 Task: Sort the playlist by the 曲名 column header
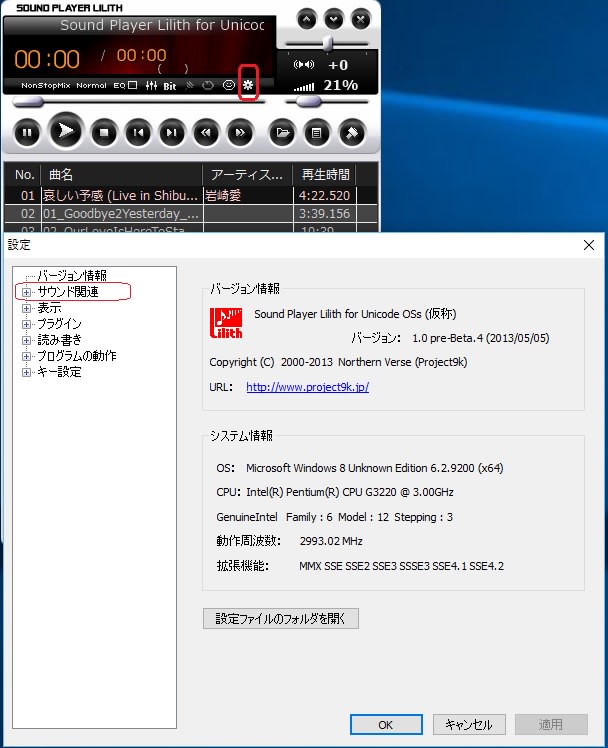pos(122,175)
